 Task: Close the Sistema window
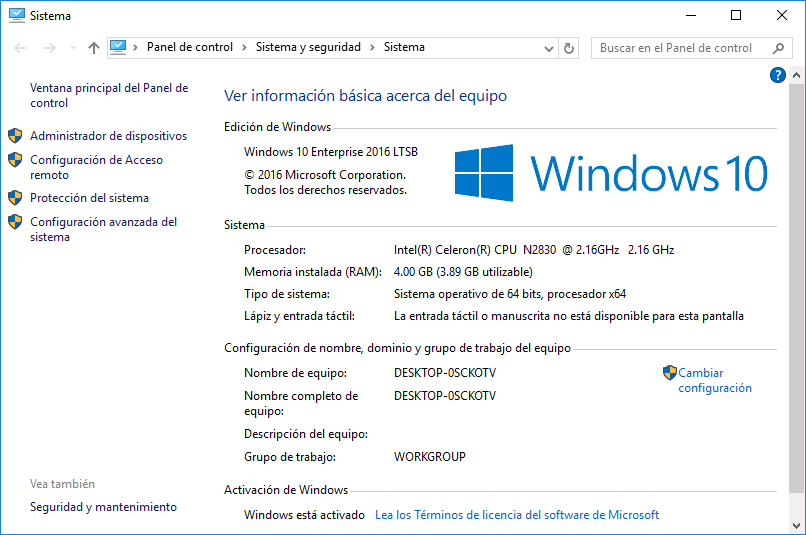pos(782,15)
